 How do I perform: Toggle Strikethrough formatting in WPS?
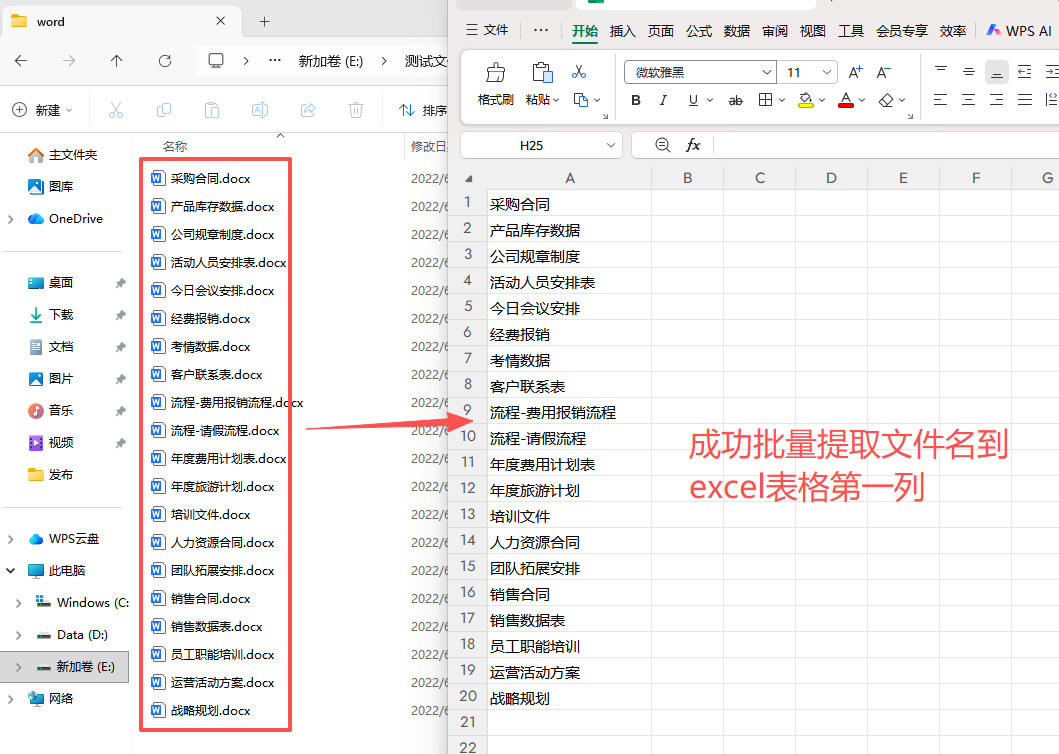click(735, 100)
